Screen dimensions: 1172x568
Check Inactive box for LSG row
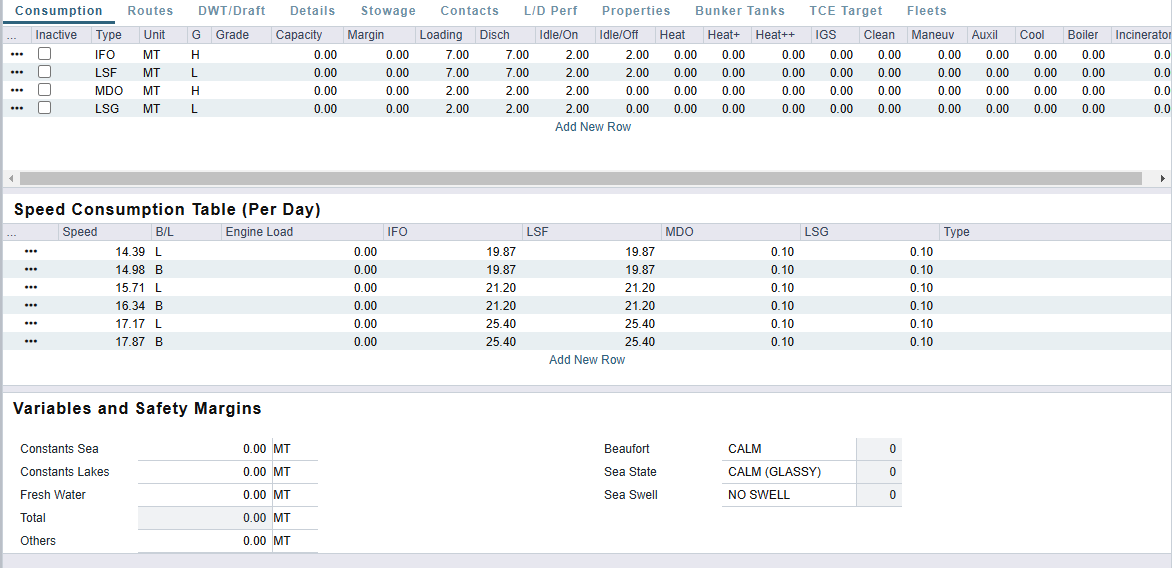(x=44, y=108)
